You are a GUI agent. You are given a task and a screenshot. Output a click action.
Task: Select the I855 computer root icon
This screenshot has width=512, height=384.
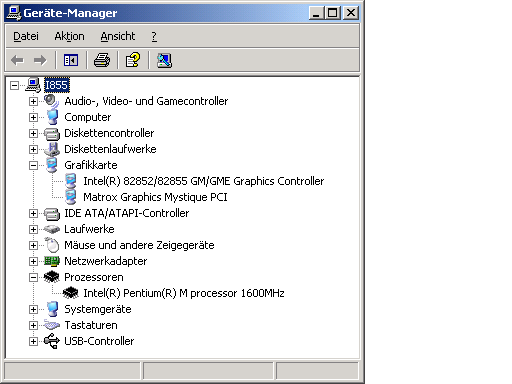33,85
